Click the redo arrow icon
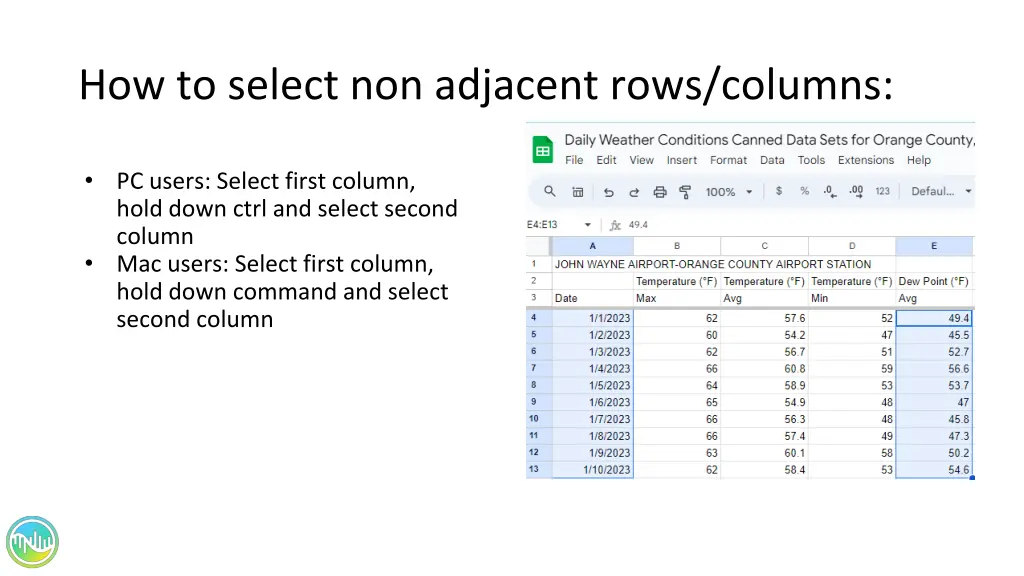 pyautogui.click(x=633, y=192)
